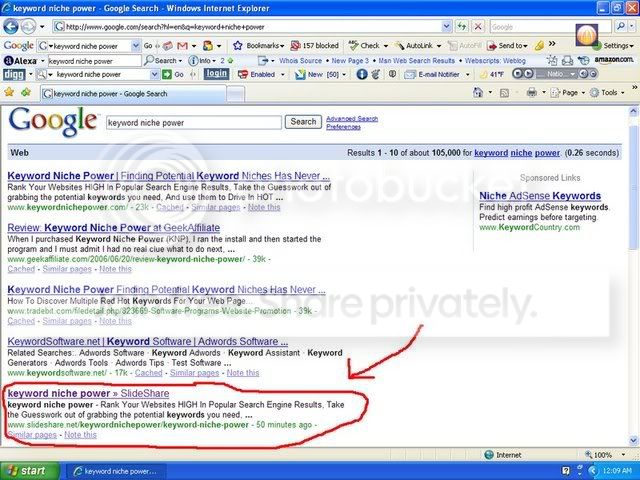Stop loading with the red X icon
Viewport: 640px width, 480px height.
coord(478,27)
